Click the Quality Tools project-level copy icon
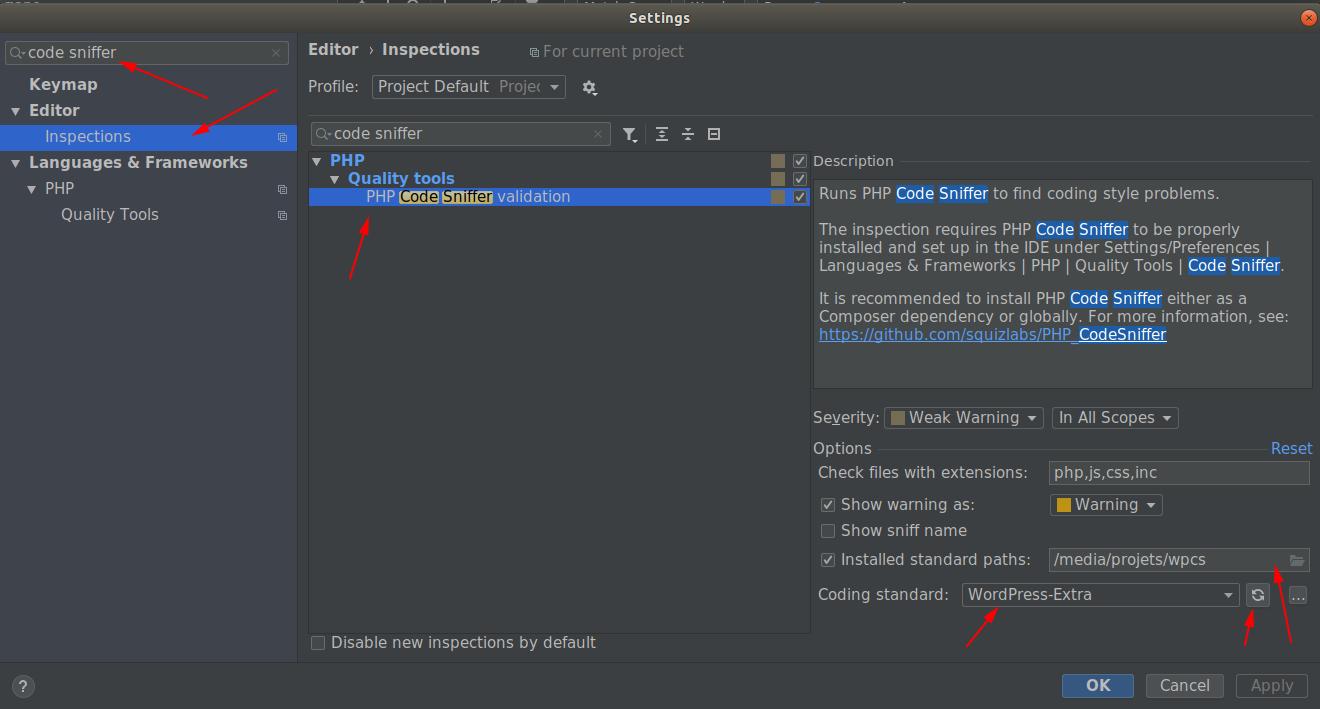The height and width of the screenshot is (709, 1320). tap(282, 215)
